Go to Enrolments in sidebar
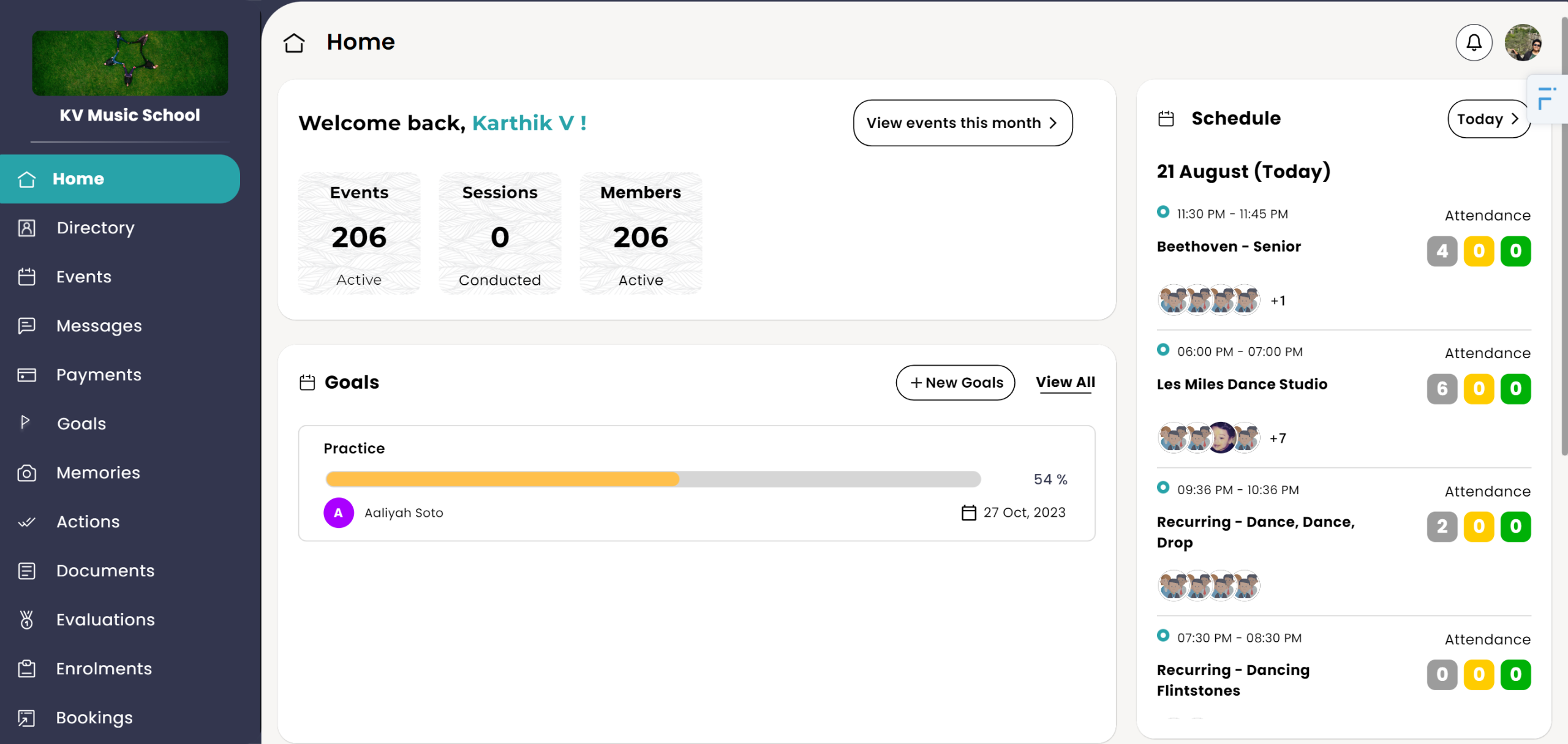1568x744 pixels. (104, 669)
